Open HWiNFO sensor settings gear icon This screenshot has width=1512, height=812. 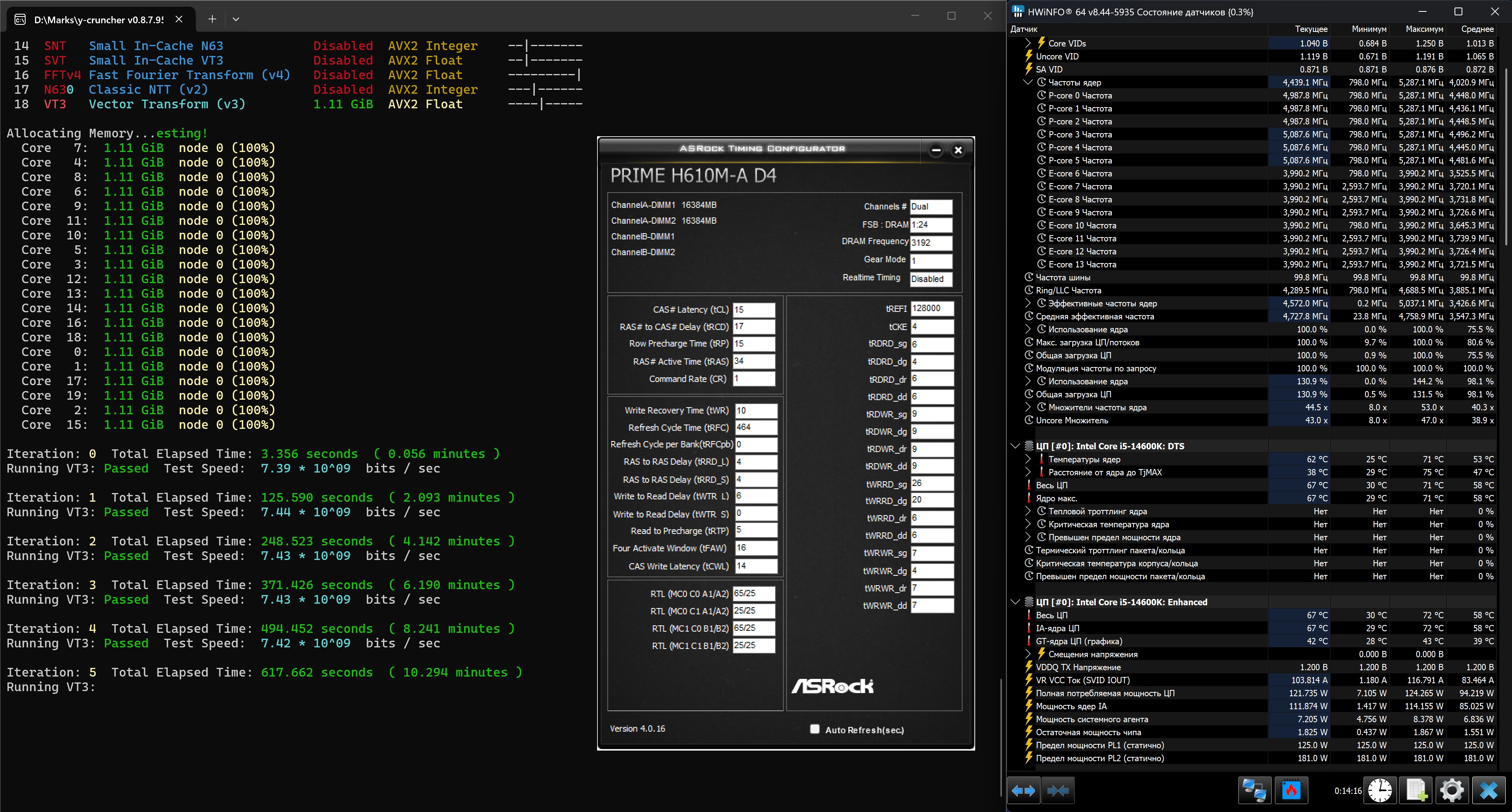click(x=1452, y=790)
